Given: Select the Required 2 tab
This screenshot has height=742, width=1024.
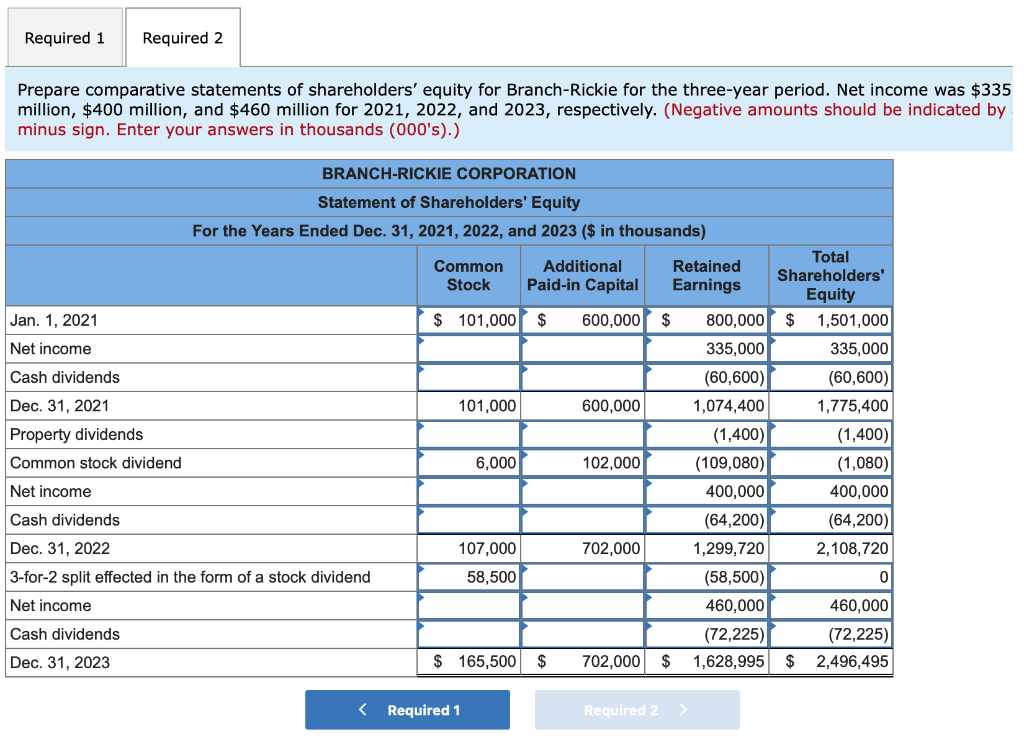Looking at the screenshot, I should (182, 37).
